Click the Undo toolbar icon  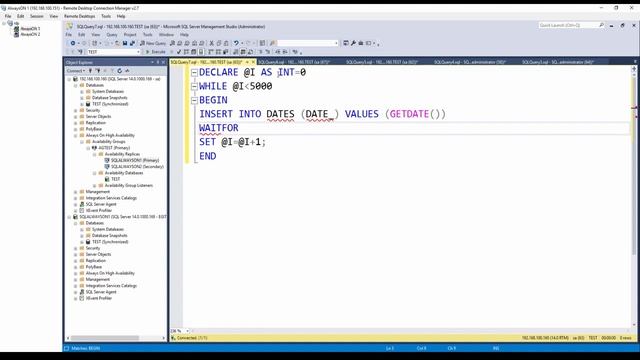(236, 43)
